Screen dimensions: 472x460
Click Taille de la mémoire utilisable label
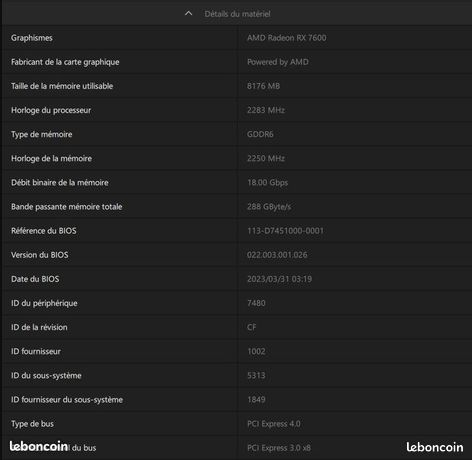point(62,86)
